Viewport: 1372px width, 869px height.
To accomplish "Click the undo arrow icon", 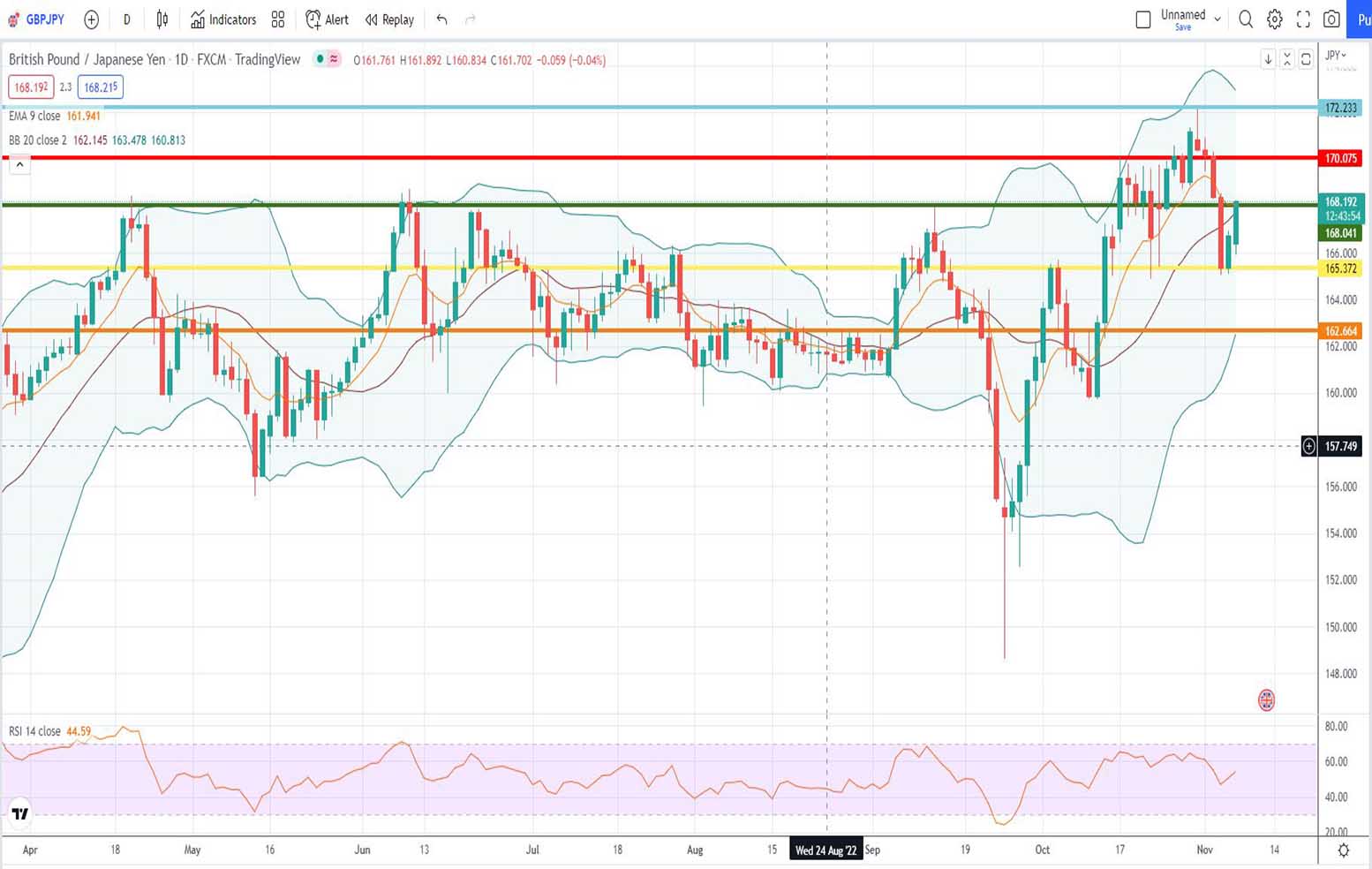I will 441,19.
